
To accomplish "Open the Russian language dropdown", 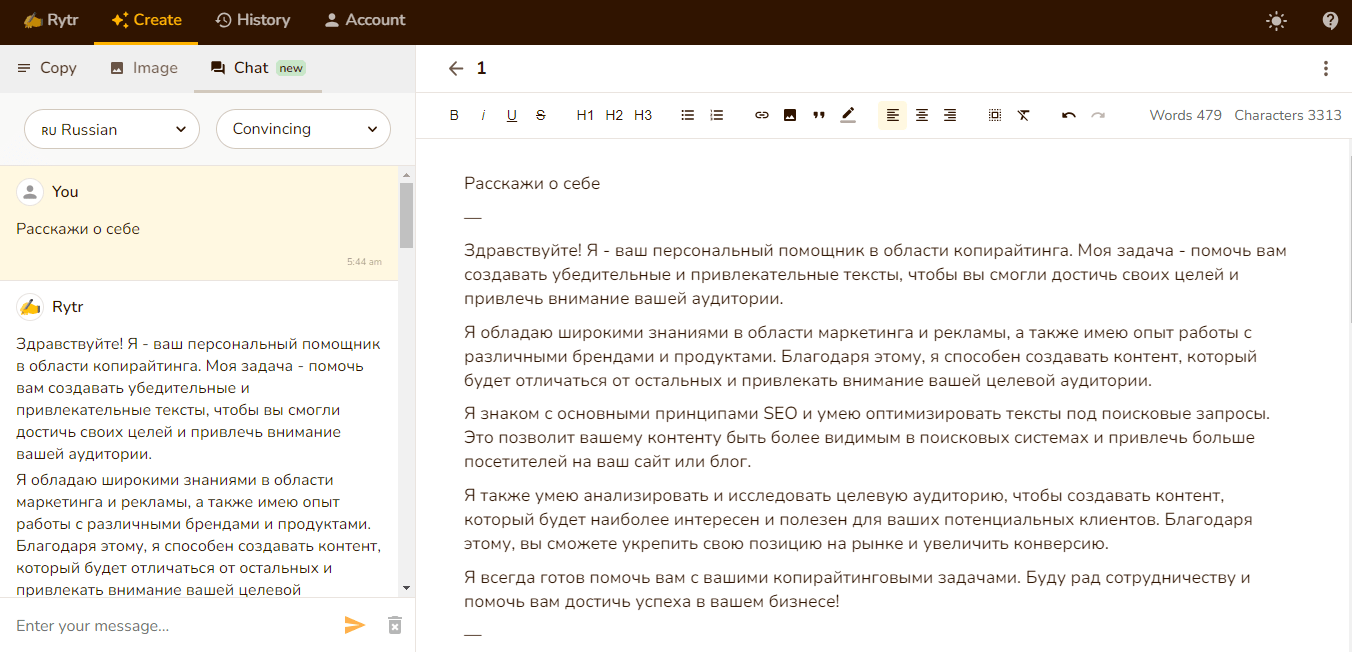I will pos(111,129).
